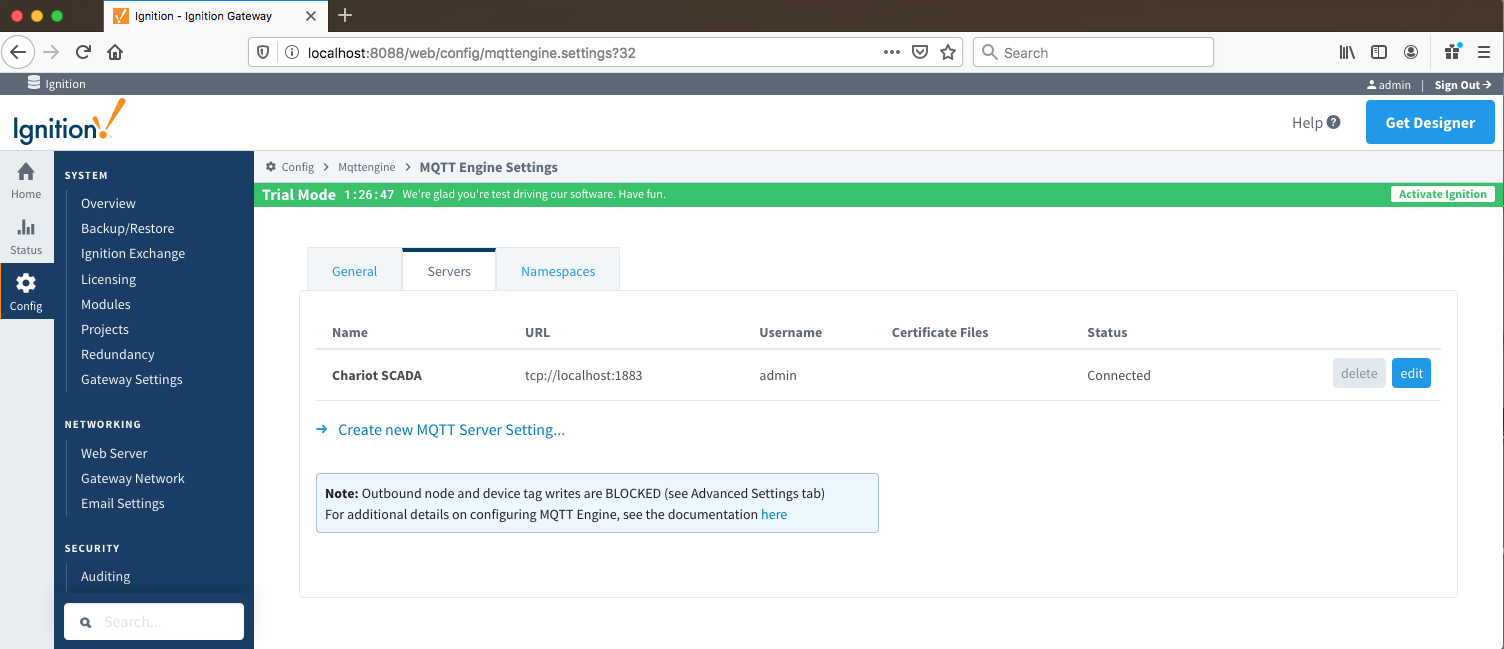Toggle the browser sidebar icon
Screen dimensions: 1504x649
coord(1379,52)
